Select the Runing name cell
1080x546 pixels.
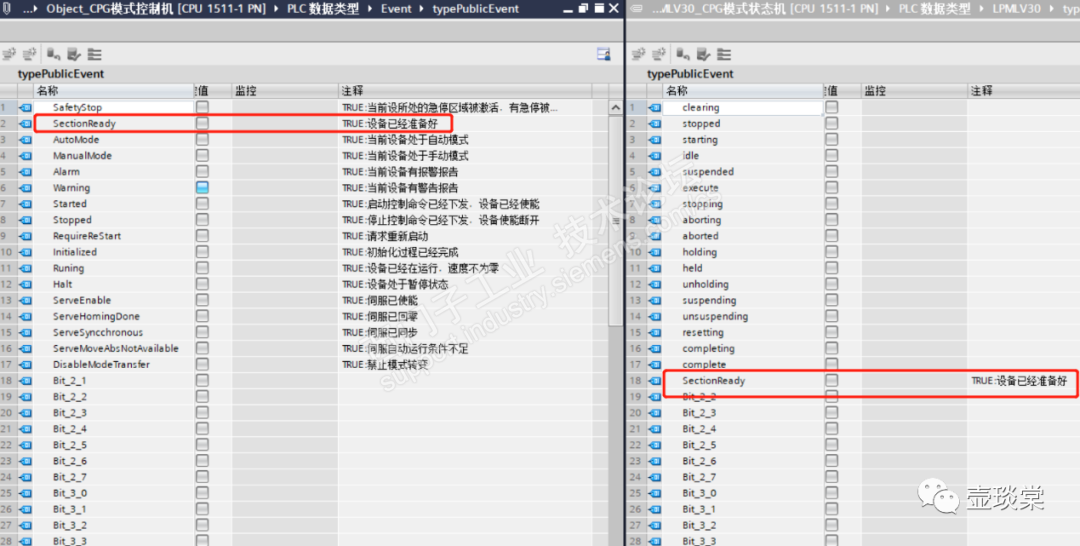pos(114,268)
